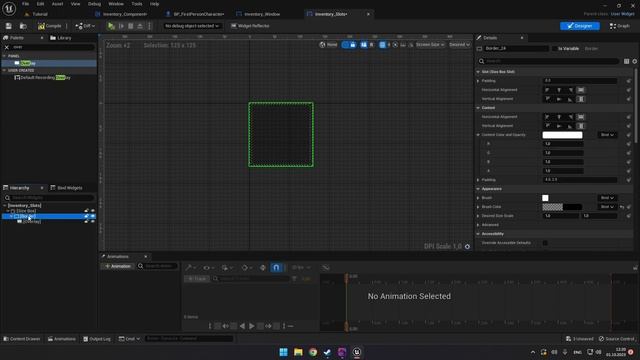Add a new Animation
The image size is (640, 360).
point(118,266)
